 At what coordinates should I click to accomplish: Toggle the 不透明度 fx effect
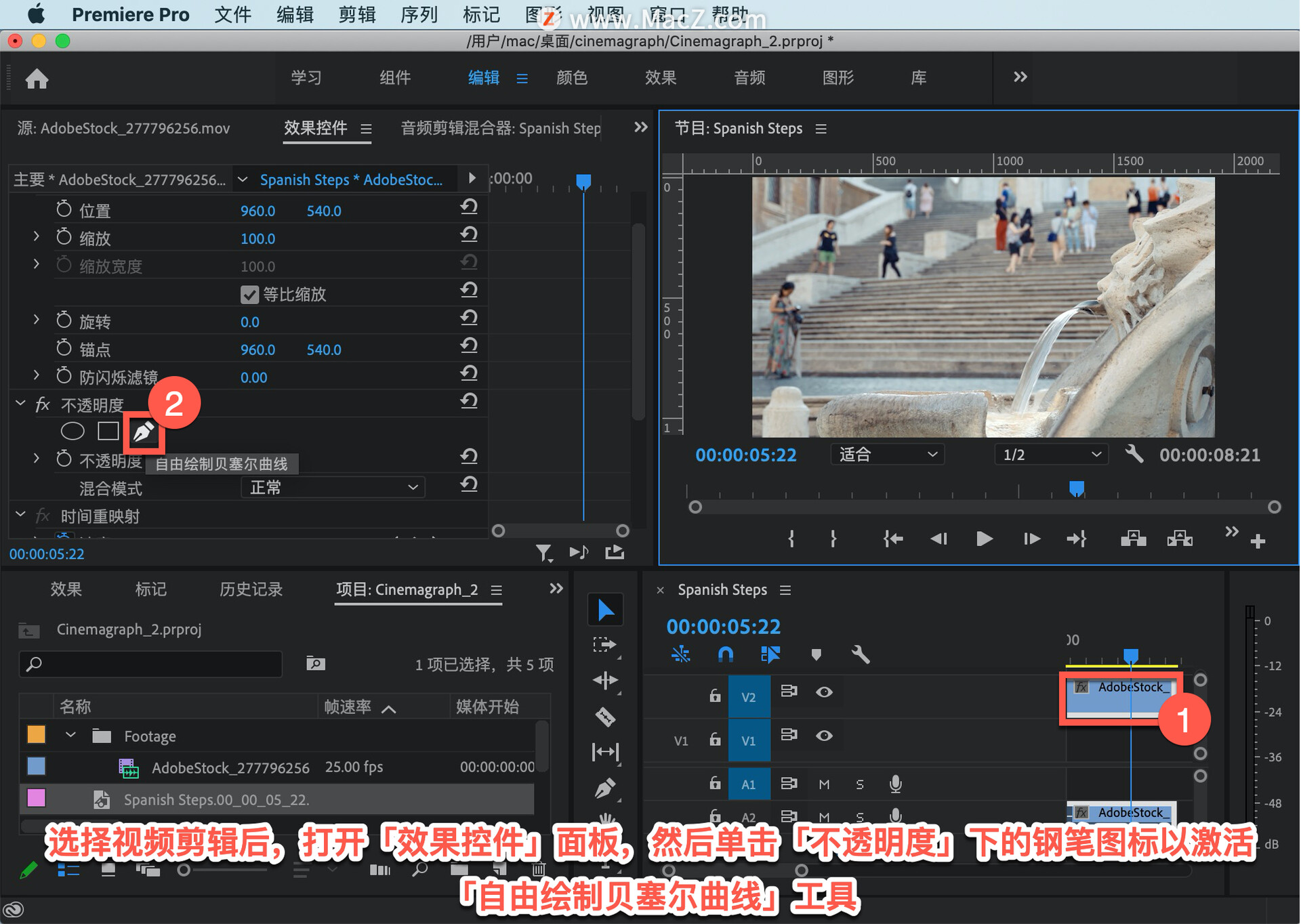pyautogui.click(x=43, y=404)
